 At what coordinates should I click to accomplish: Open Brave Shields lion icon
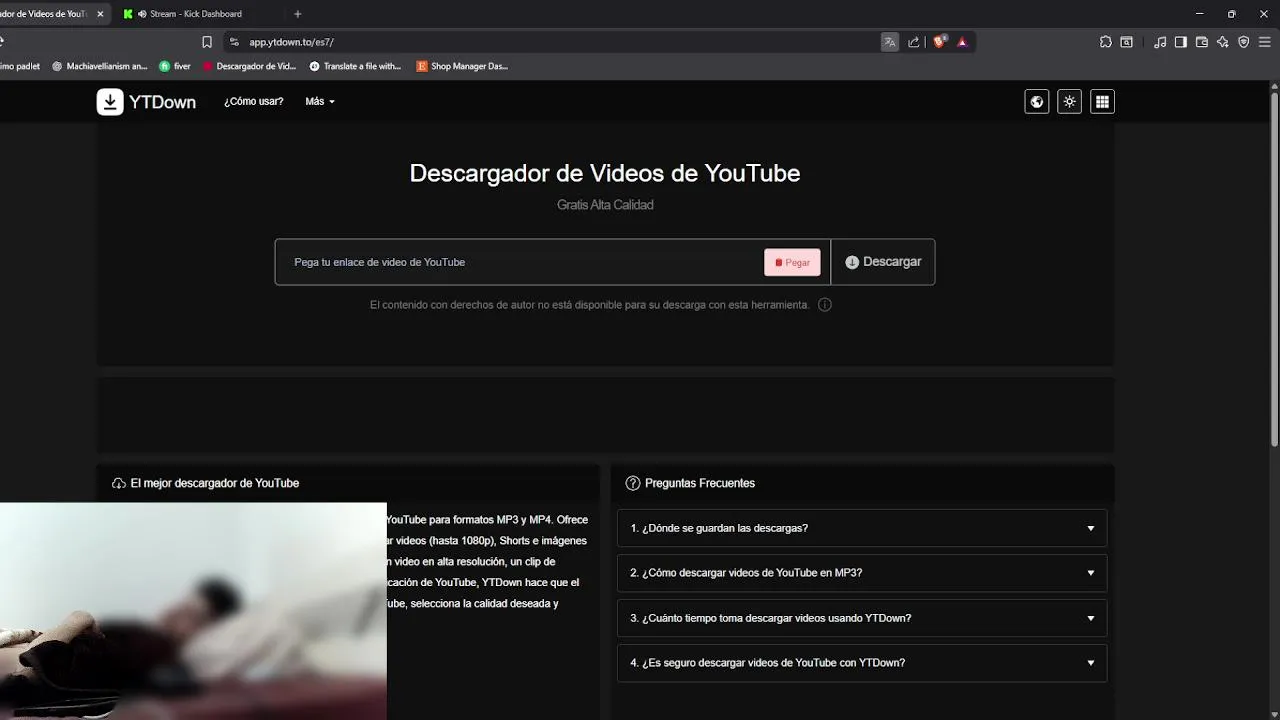click(939, 42)
